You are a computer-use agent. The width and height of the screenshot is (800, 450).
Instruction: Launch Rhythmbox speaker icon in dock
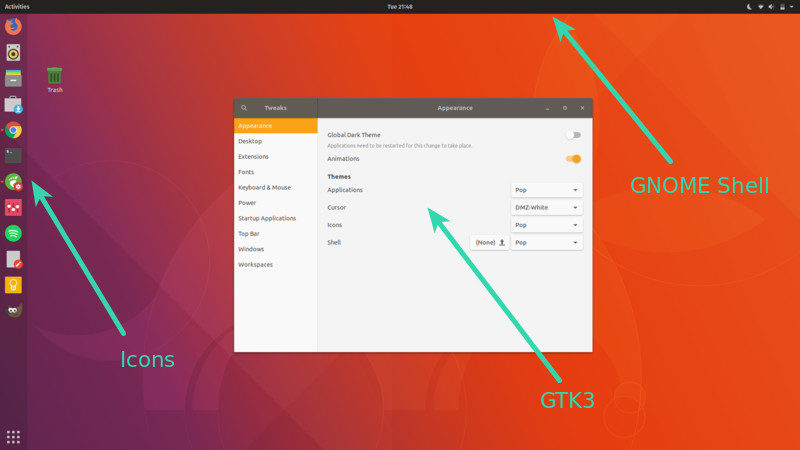[13, 53]
